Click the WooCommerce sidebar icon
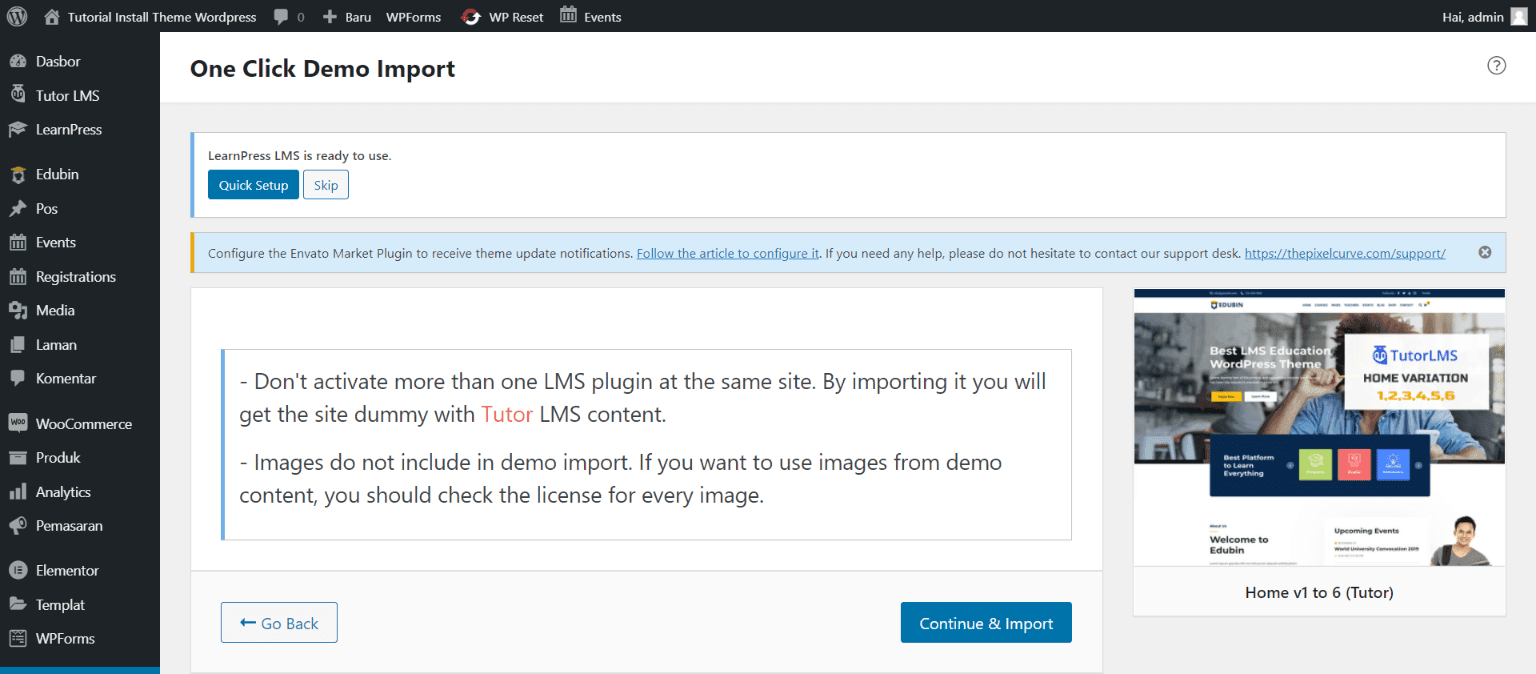1536x674 pixels. point(17,423)
